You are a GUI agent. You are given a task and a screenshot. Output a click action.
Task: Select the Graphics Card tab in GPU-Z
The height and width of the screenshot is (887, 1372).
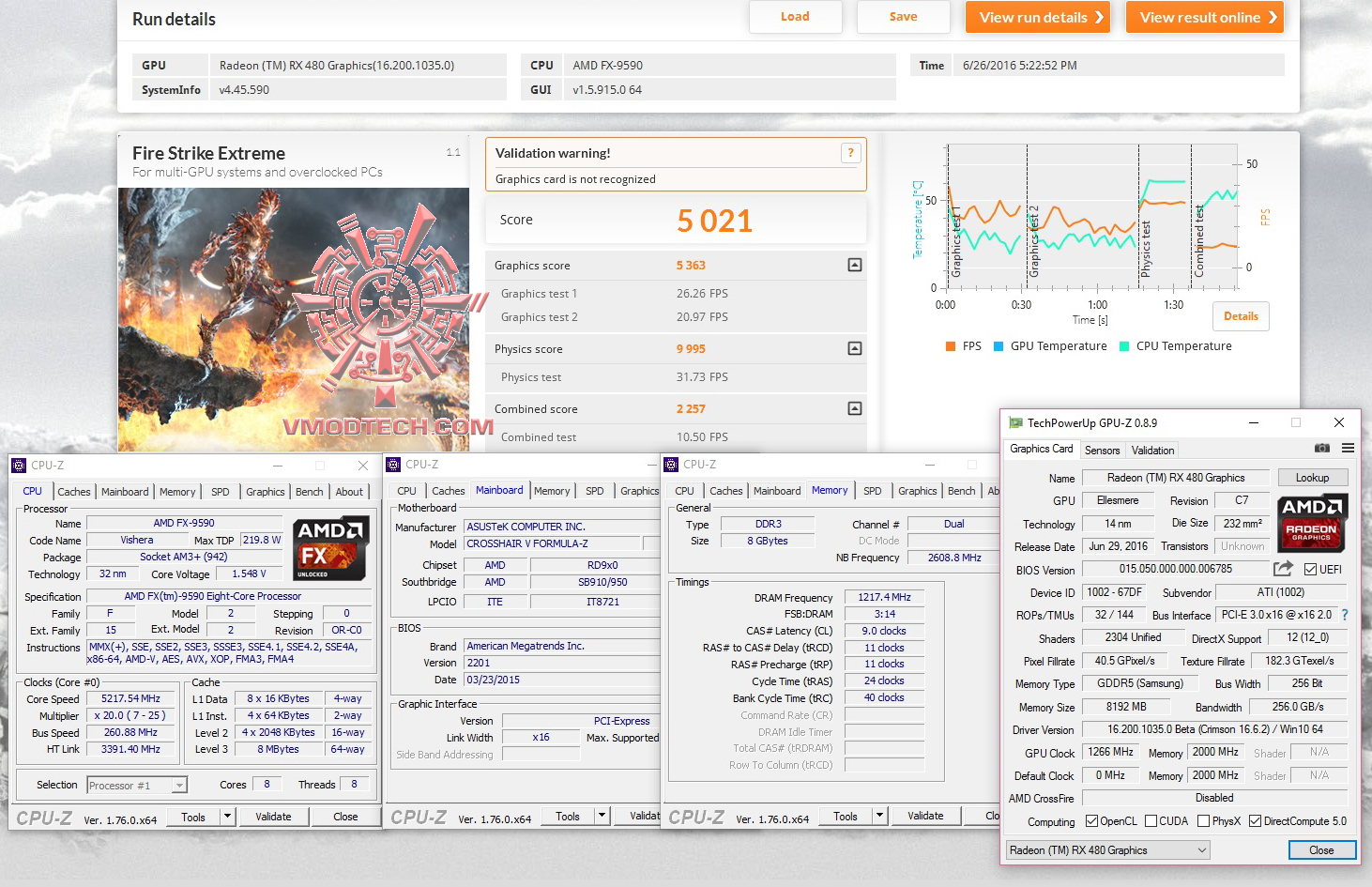point(1042,449)
